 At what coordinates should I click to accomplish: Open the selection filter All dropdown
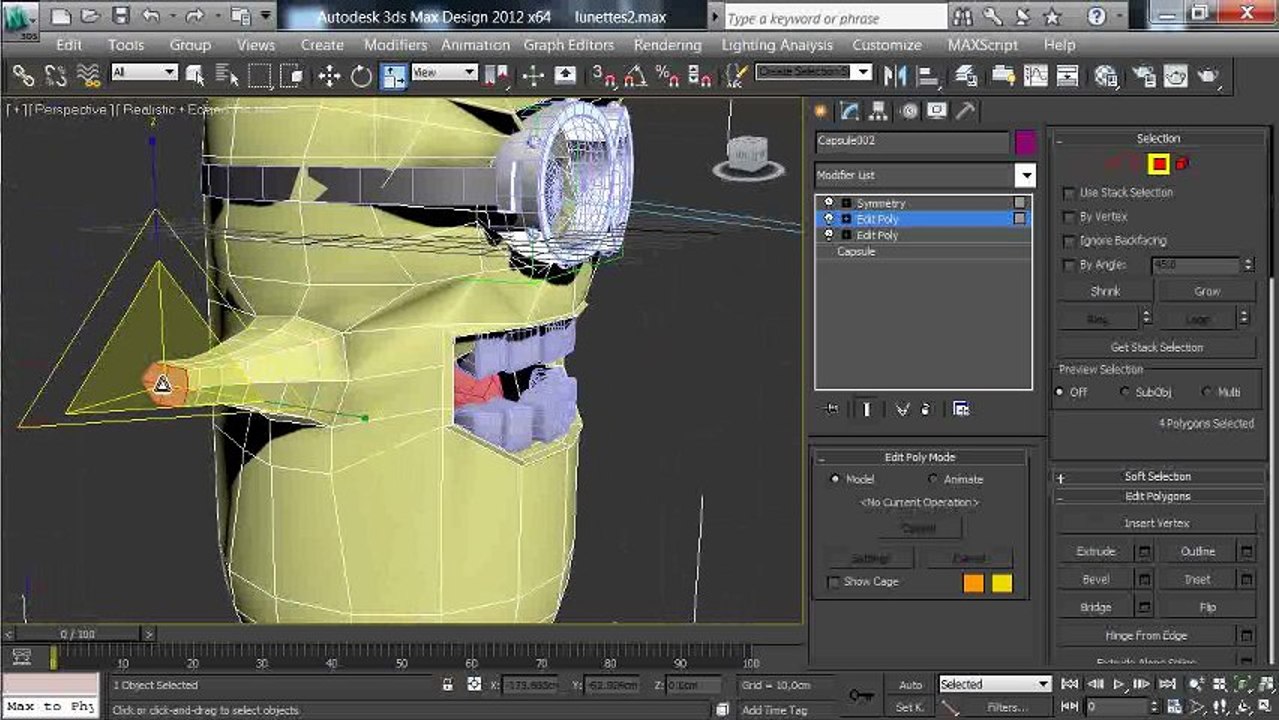click(x=144, y=72)
